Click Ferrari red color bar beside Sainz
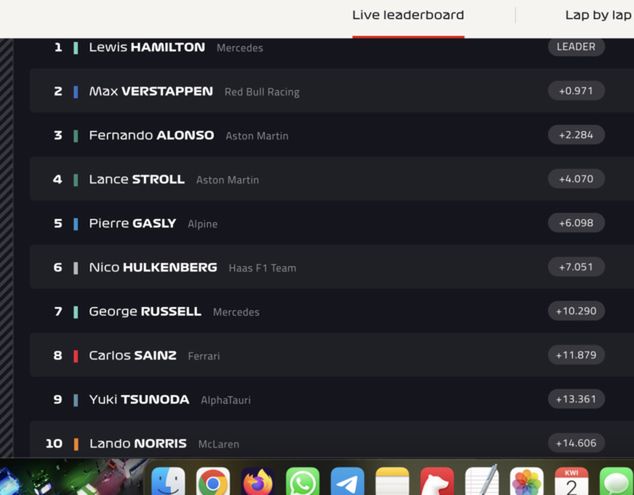Image resolution: width=634 pixels, height=495 pixels. coord(76,356)
